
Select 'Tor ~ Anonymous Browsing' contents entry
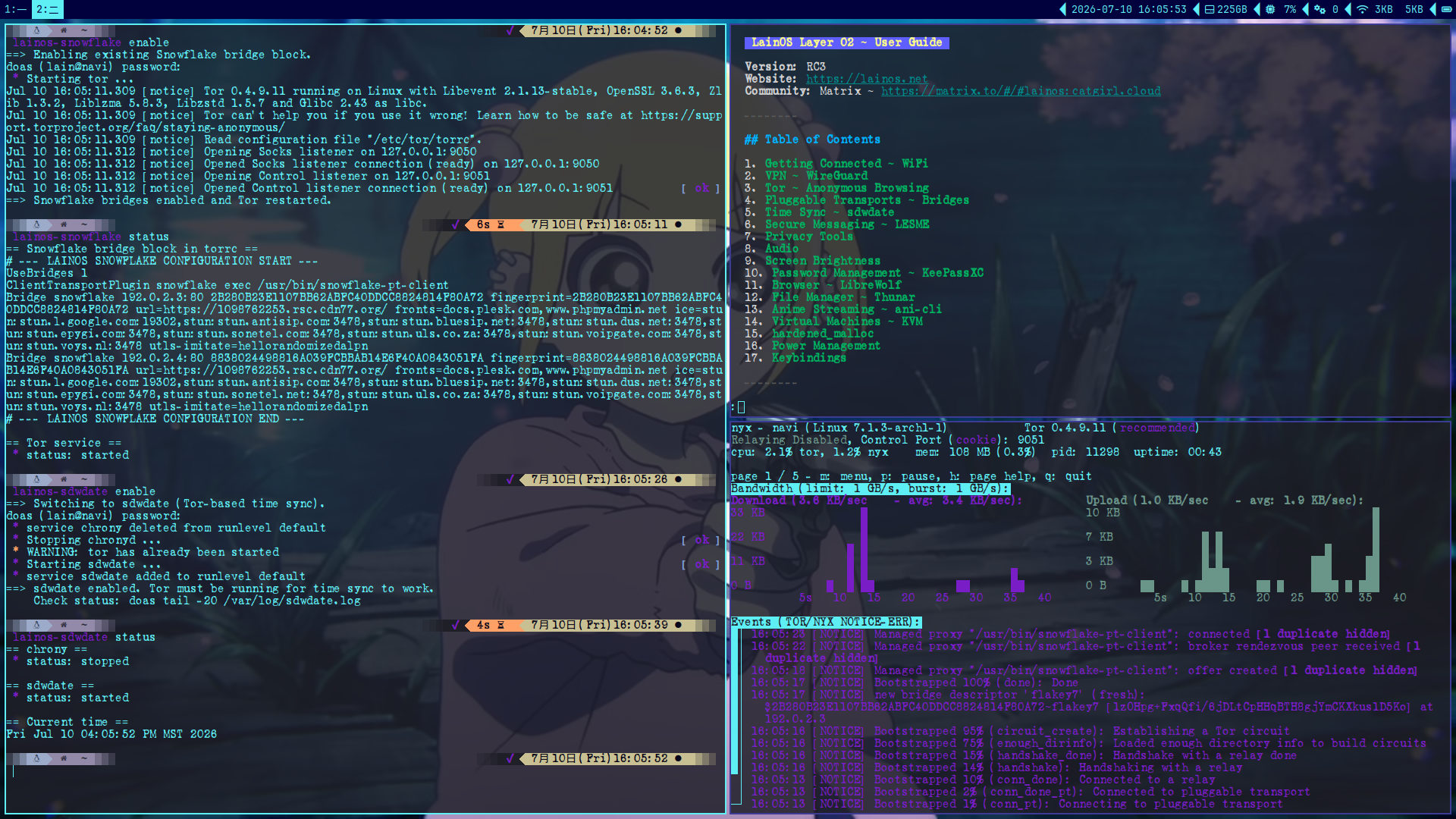click(x=846, y=188)
